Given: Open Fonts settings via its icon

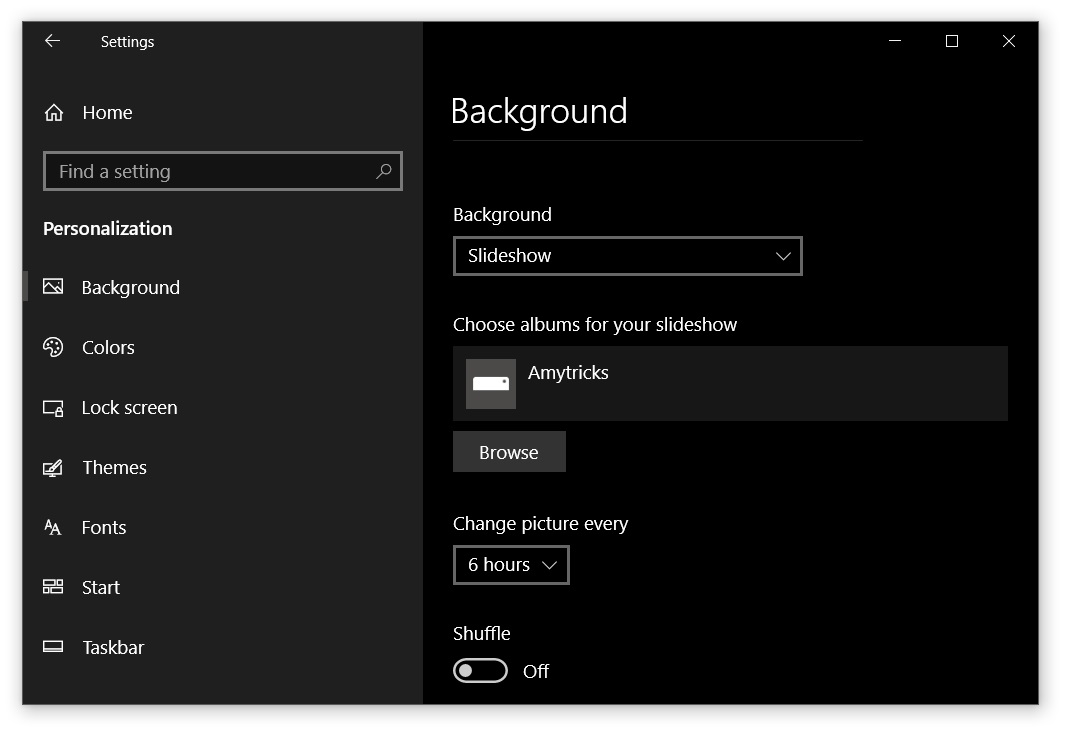Looking at the screenshot, I should pos(53,527).
